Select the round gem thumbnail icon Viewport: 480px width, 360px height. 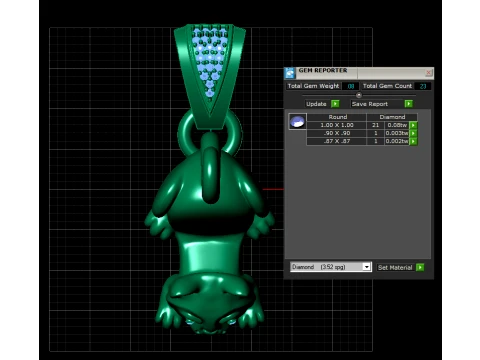[x=297, y=121]
